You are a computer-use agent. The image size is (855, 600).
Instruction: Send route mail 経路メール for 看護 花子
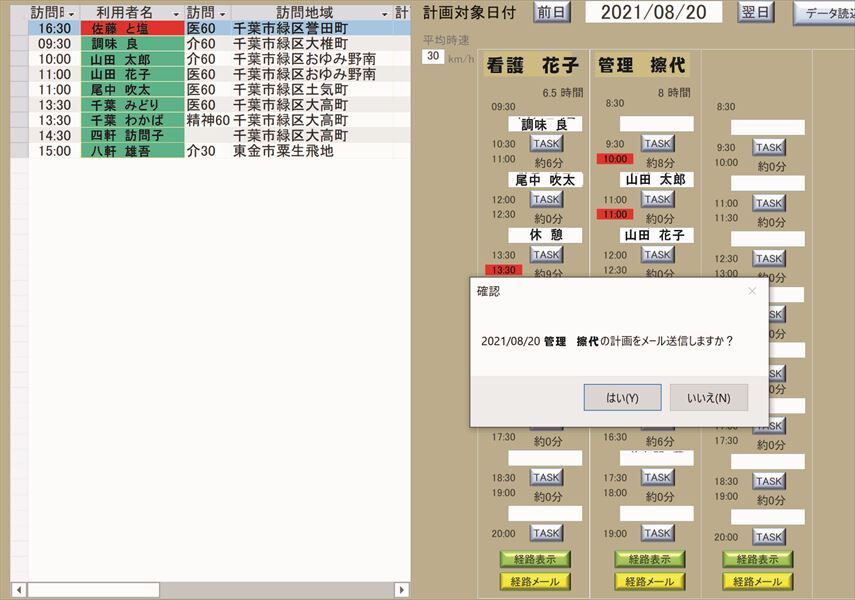click(535, 581)
